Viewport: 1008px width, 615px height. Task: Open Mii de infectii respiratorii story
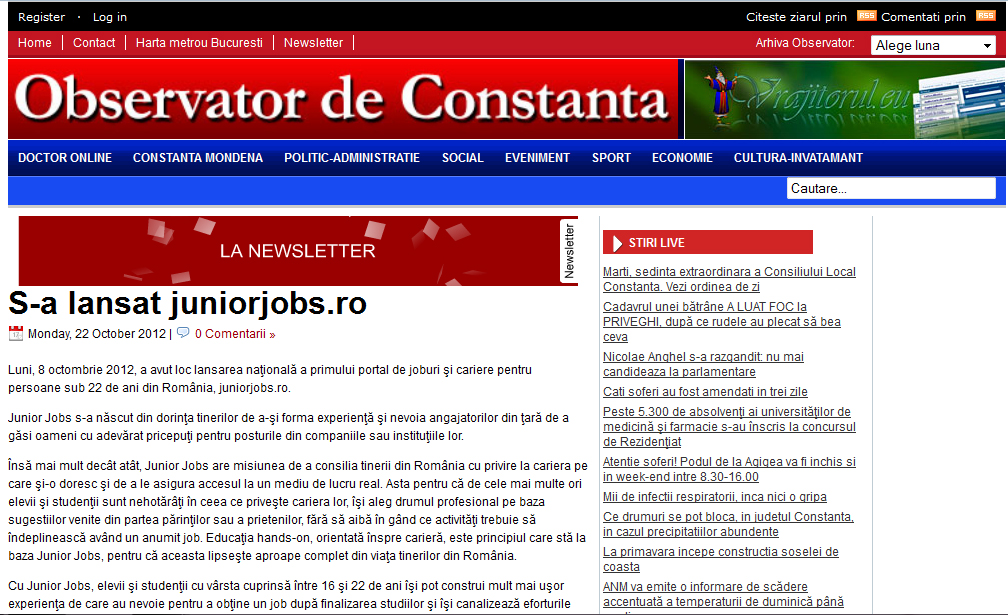715,497
